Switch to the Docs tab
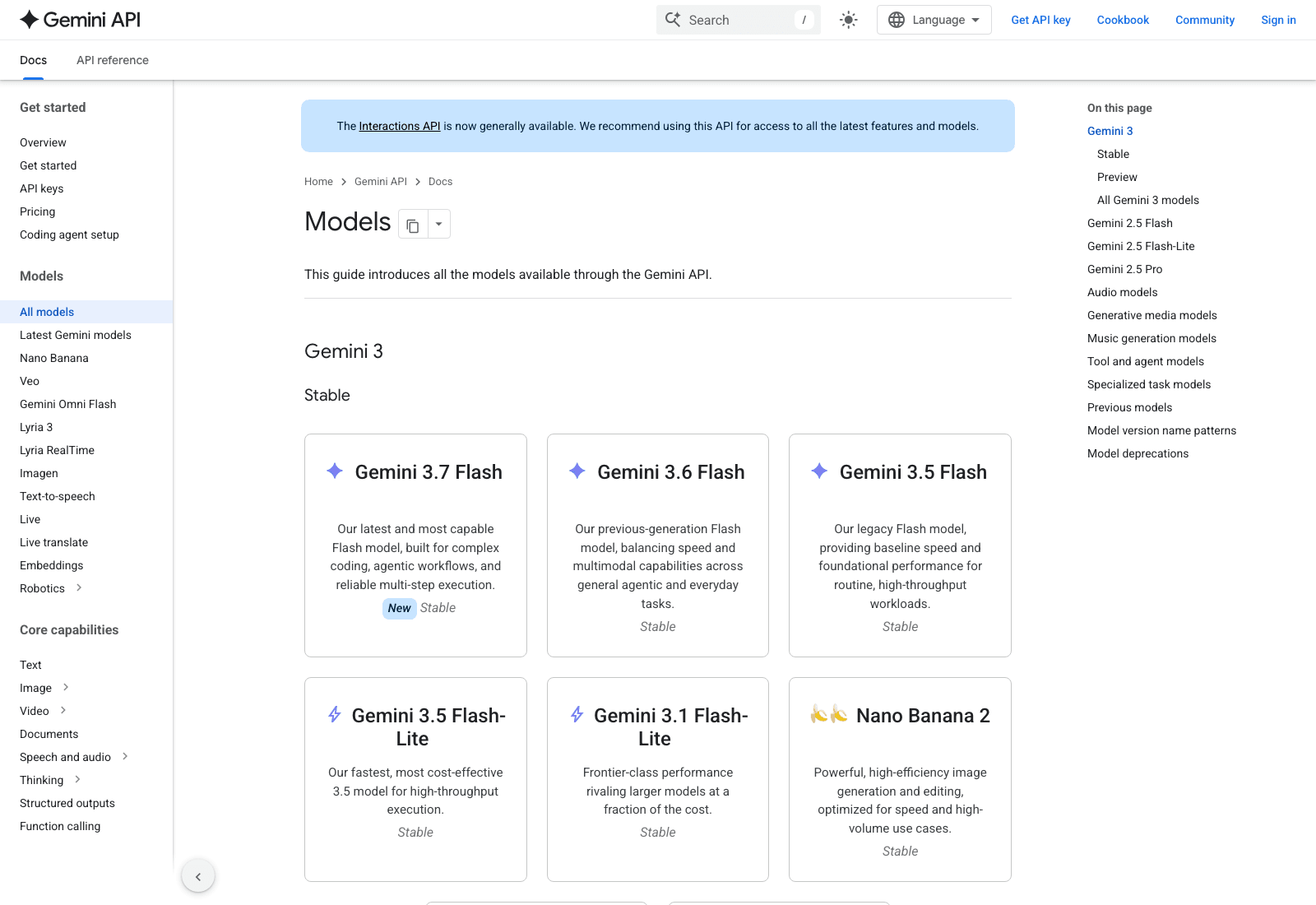1316x905 pixels. (x=33, y=60)
